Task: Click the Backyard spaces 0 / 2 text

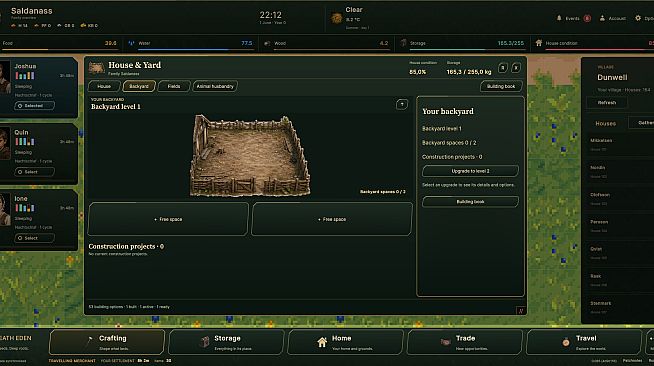Action: [x=449, y=143]
